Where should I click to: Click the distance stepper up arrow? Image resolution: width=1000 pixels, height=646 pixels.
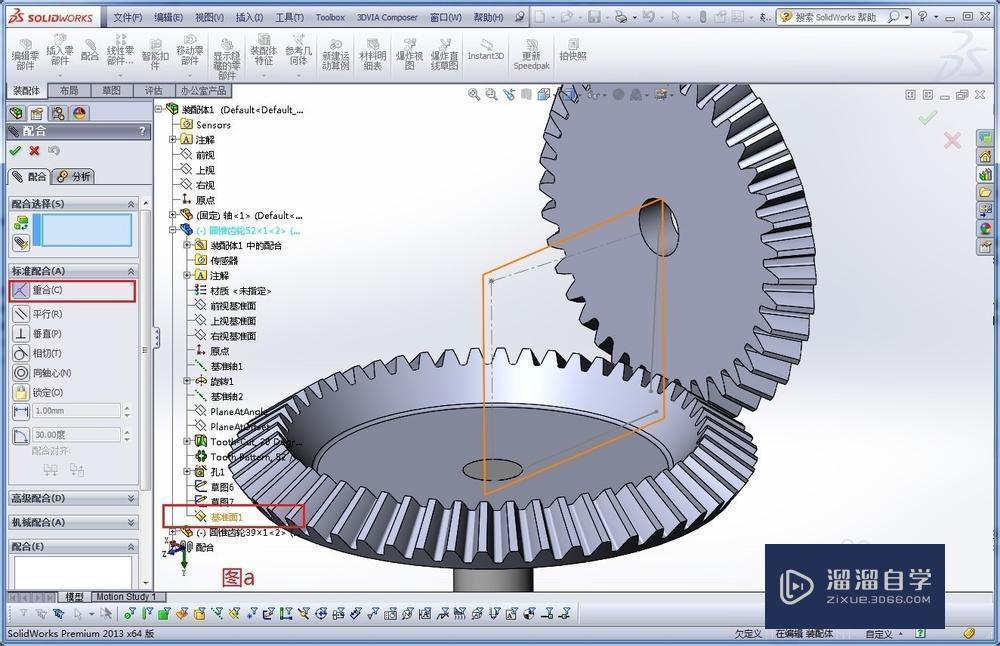pyautogui.click(x=127, y=407)
